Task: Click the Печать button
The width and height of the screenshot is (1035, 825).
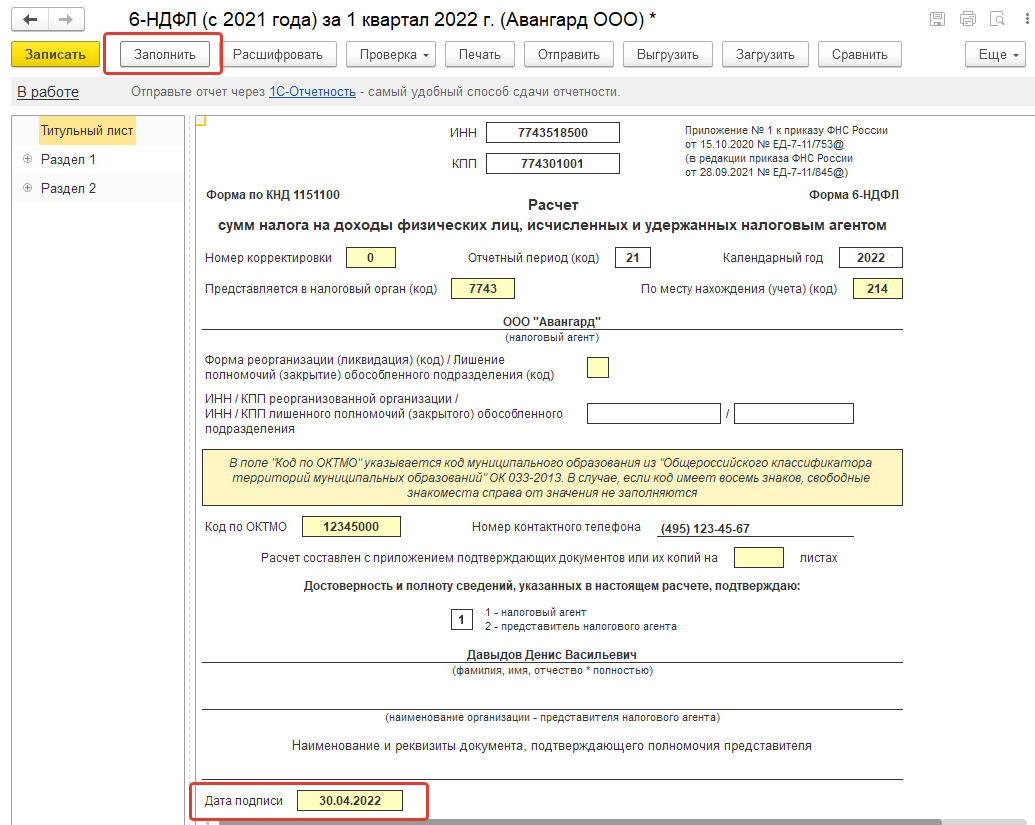Action: 480,54
